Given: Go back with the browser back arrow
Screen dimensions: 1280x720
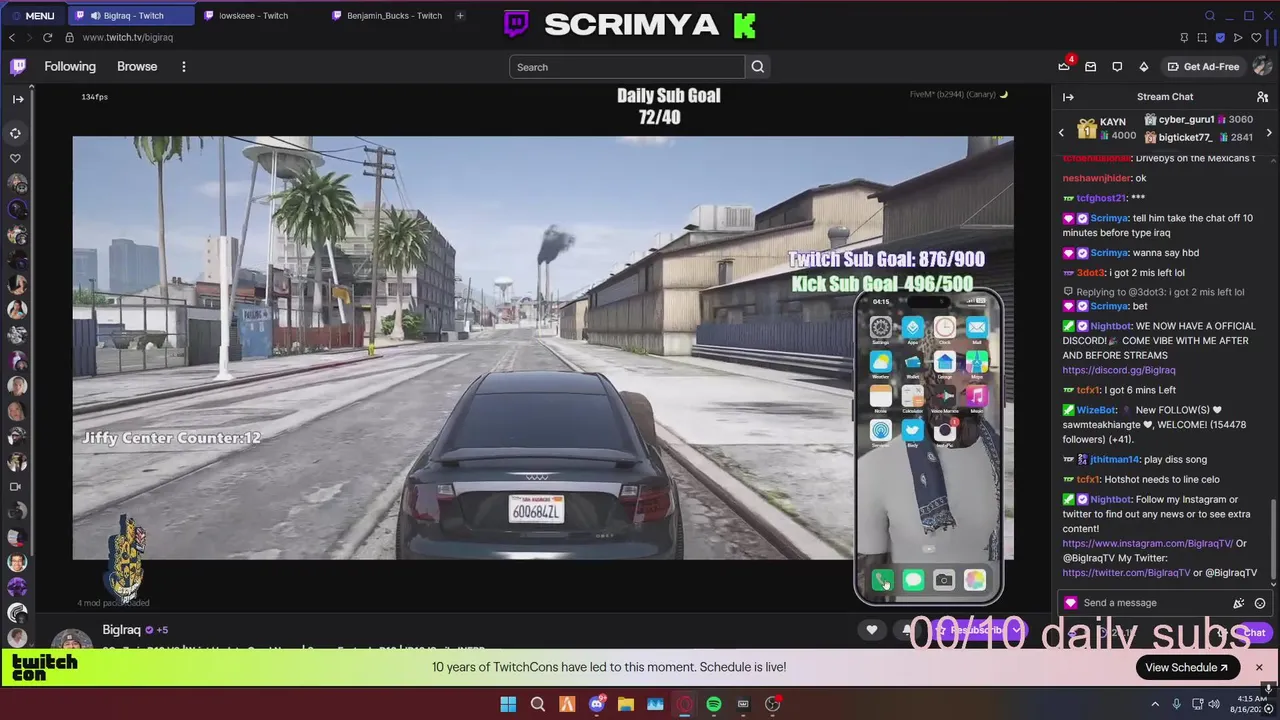Looking at the screenshot, I should (x=12, y=37).
